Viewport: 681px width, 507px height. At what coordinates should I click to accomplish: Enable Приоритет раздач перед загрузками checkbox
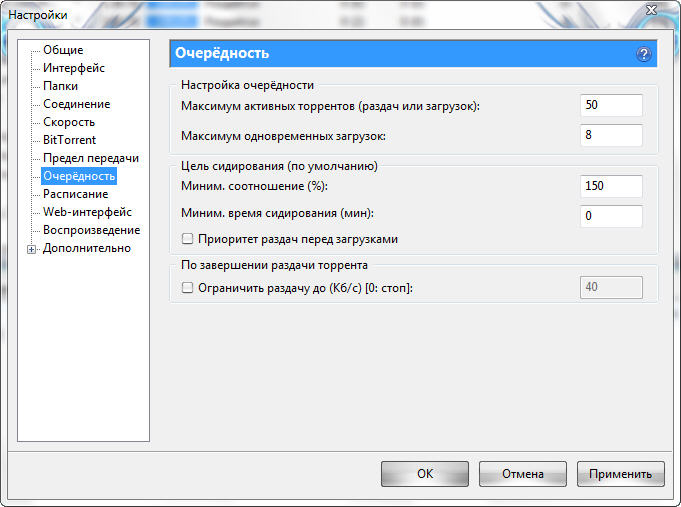188,240
